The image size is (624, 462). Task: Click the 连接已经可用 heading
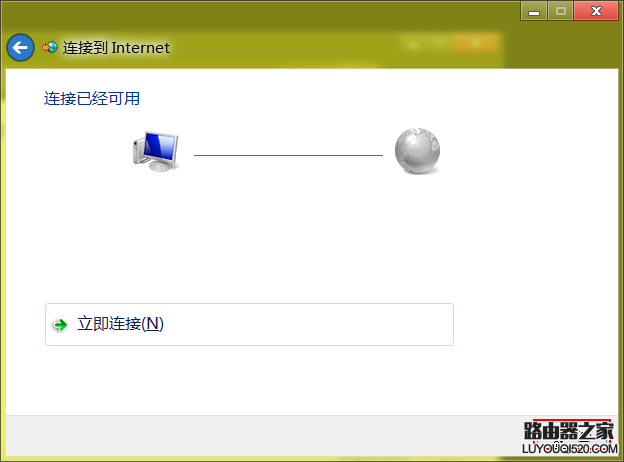pos(92,98)
